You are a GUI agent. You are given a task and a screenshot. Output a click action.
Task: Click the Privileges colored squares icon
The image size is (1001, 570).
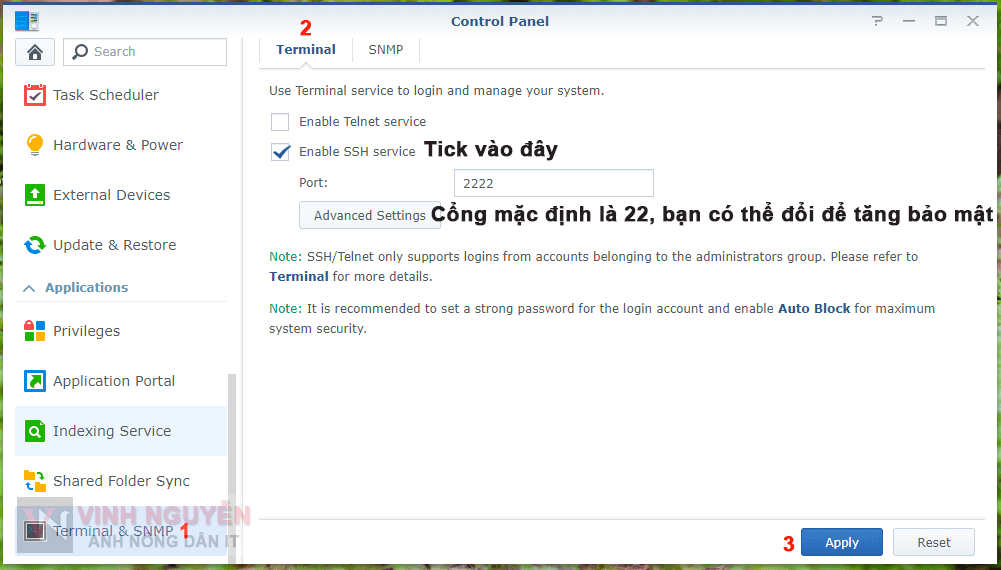pos(35,331)
